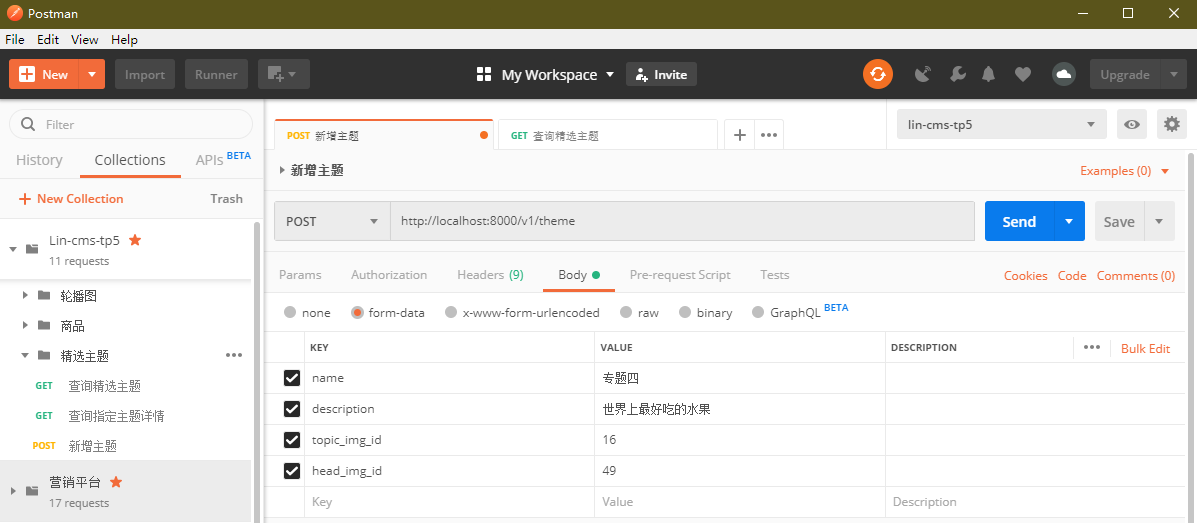Switch to the Params tab
The width and height of the screenshot is (1197, 523).
coord(300,275)
